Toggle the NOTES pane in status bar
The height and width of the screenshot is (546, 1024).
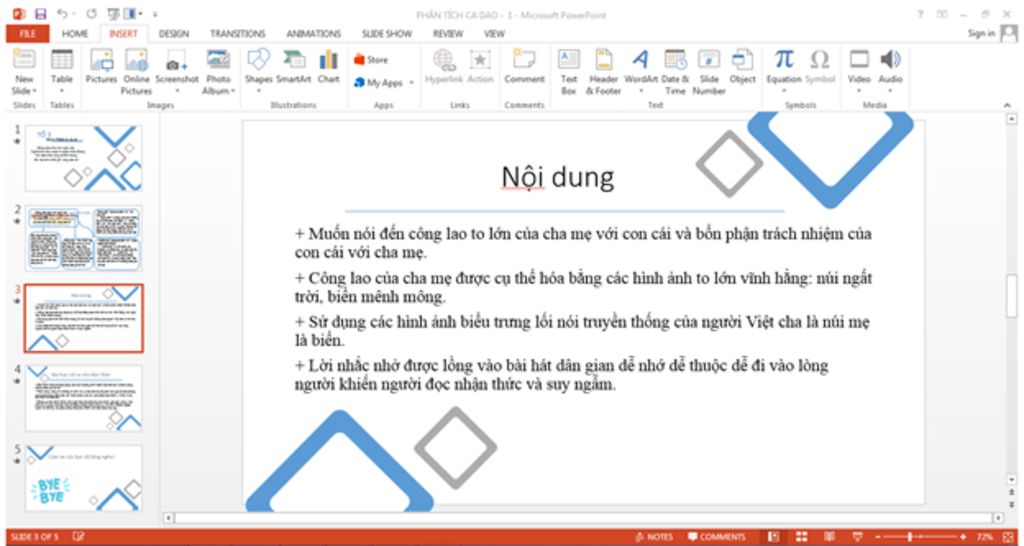pyautogui.click(x=654, y=537)
